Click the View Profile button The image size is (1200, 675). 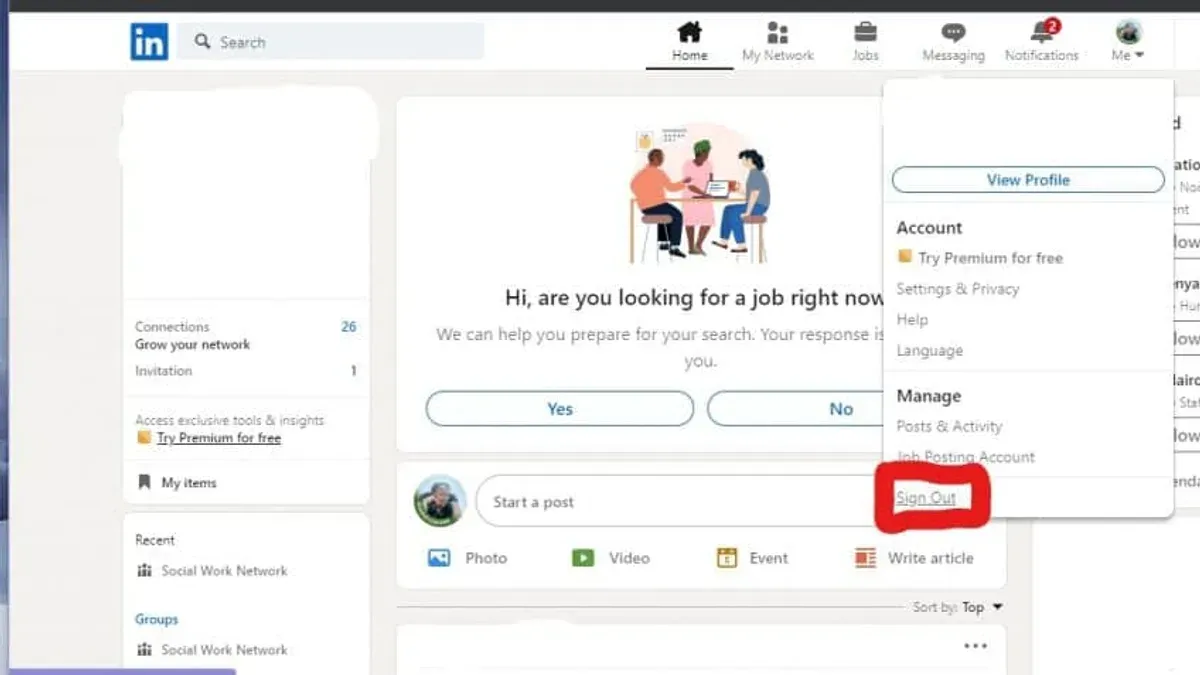(x=1028, y=180)
